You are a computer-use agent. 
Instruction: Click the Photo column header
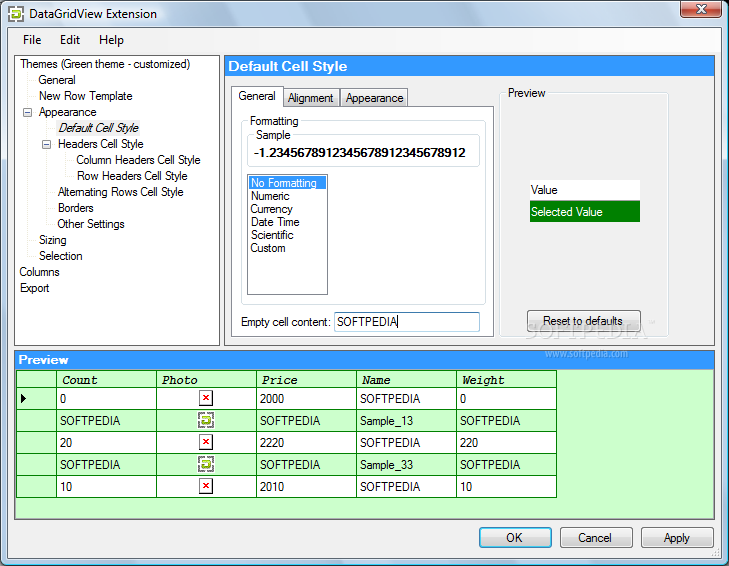pos(206,380)
